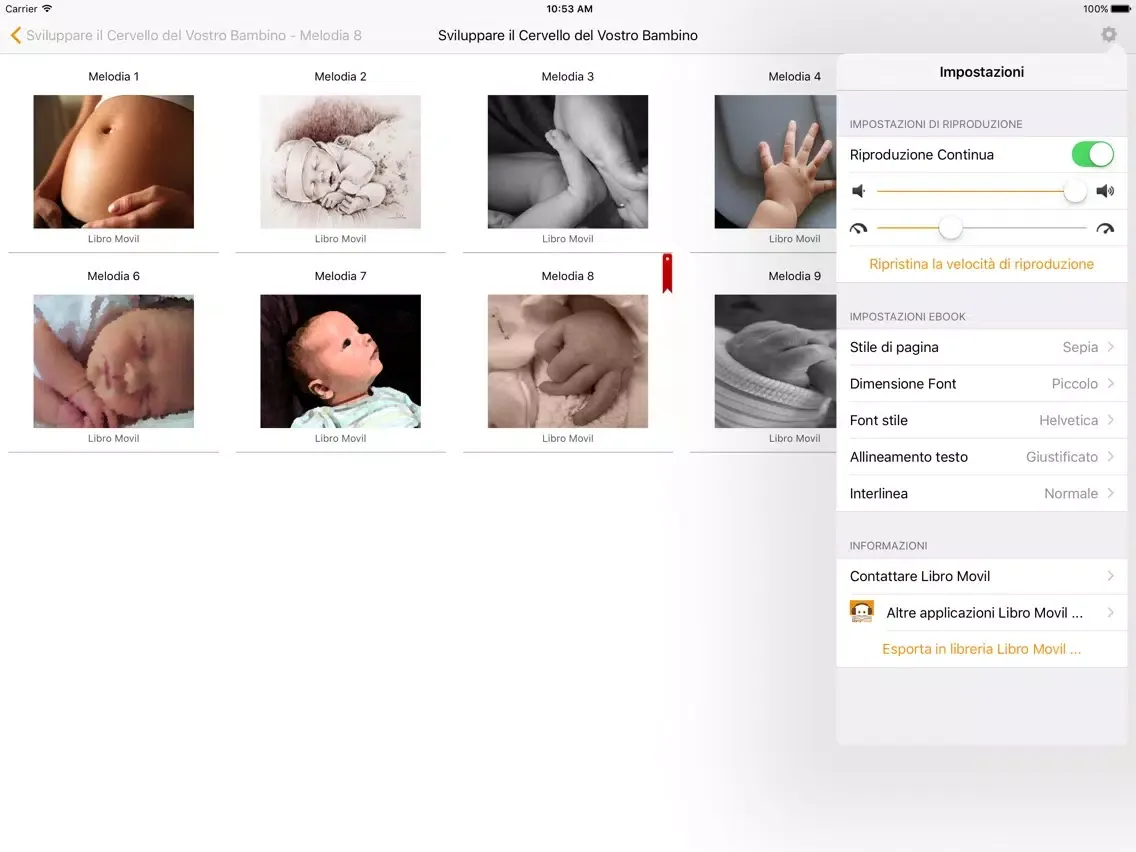Tap the red bookmark ribbon on Melodia 8
Screen dimensions: 1136x852
pos(667,273)
